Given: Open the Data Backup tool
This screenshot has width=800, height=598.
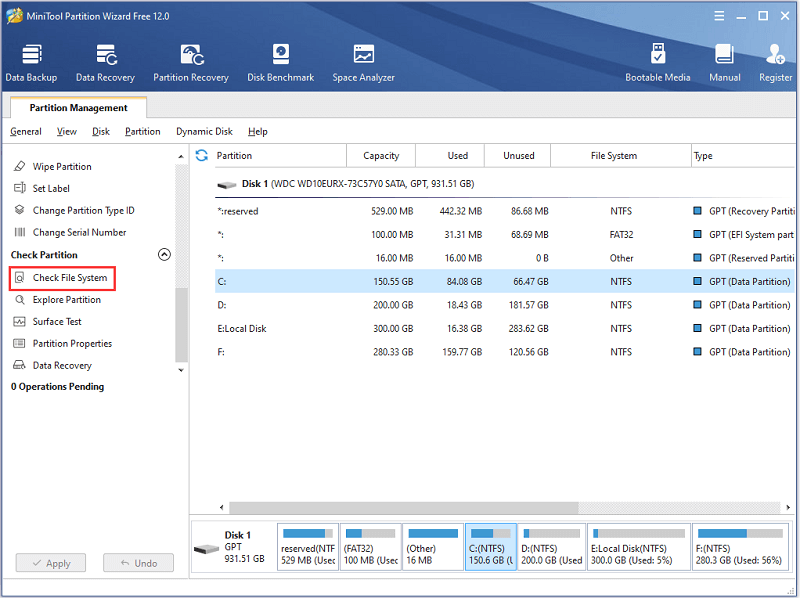Looking at the screenshot, I should pos(31,60).
